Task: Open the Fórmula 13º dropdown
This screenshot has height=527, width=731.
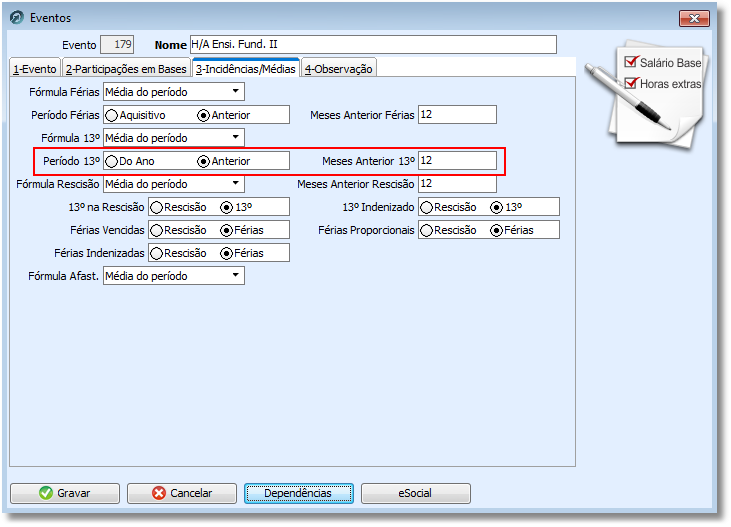Action: click(x=236, y=138)
